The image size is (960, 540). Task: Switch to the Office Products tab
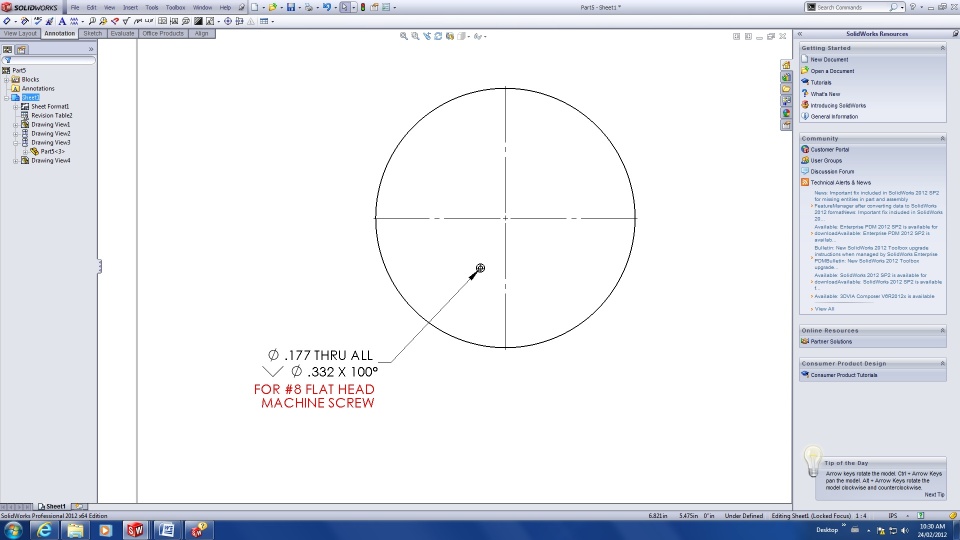pyautogui.click(x=163, y=34)
